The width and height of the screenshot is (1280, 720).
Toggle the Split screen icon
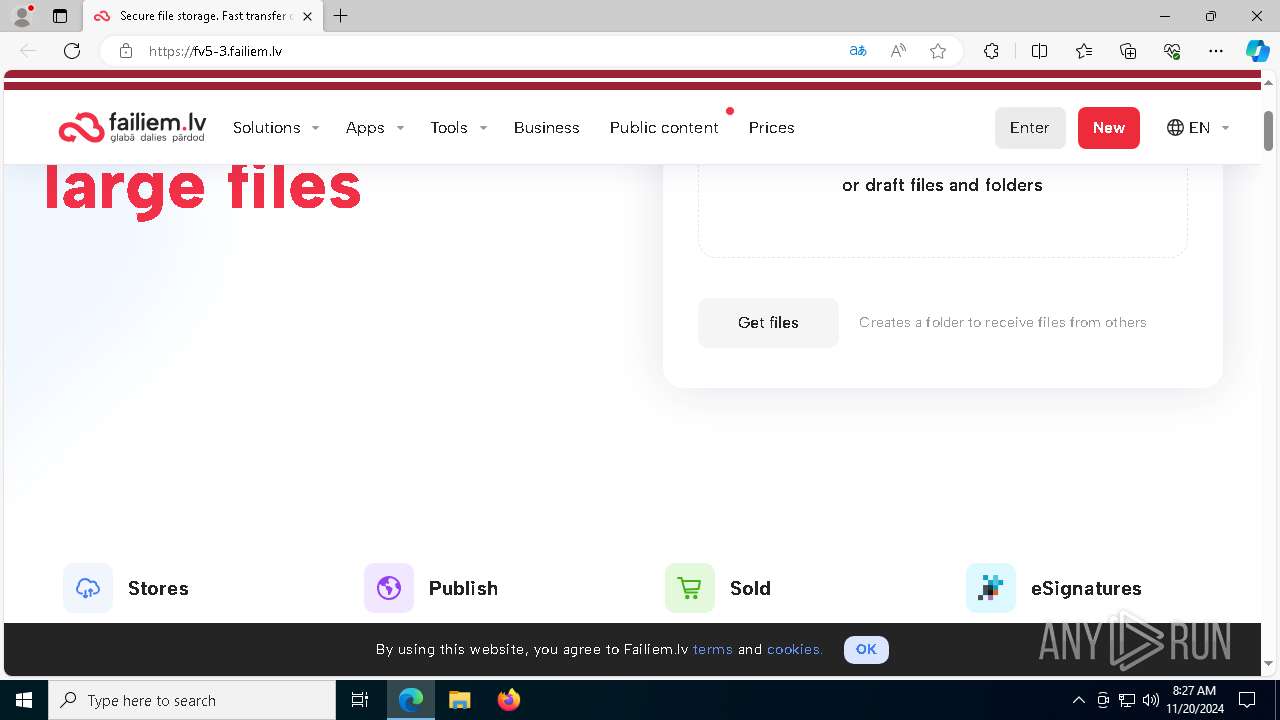[1039, 51]
